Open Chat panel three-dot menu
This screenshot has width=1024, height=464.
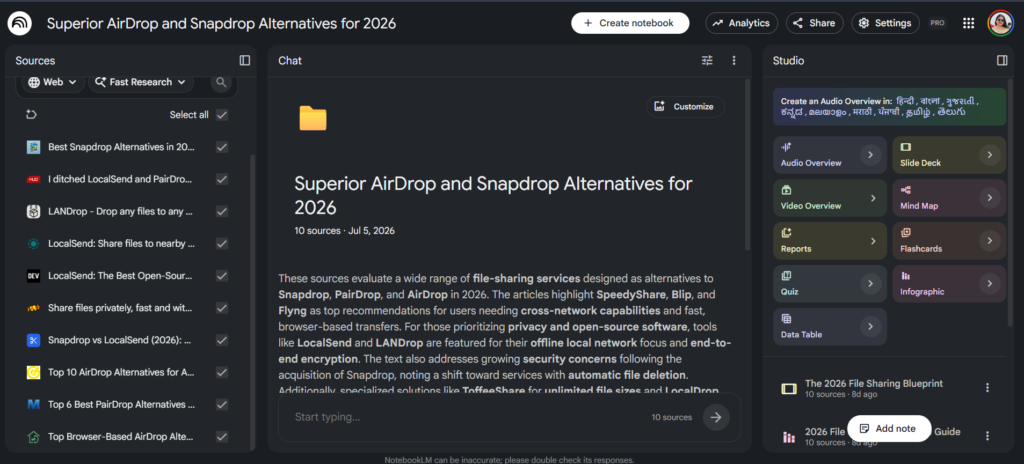point(733,60)
